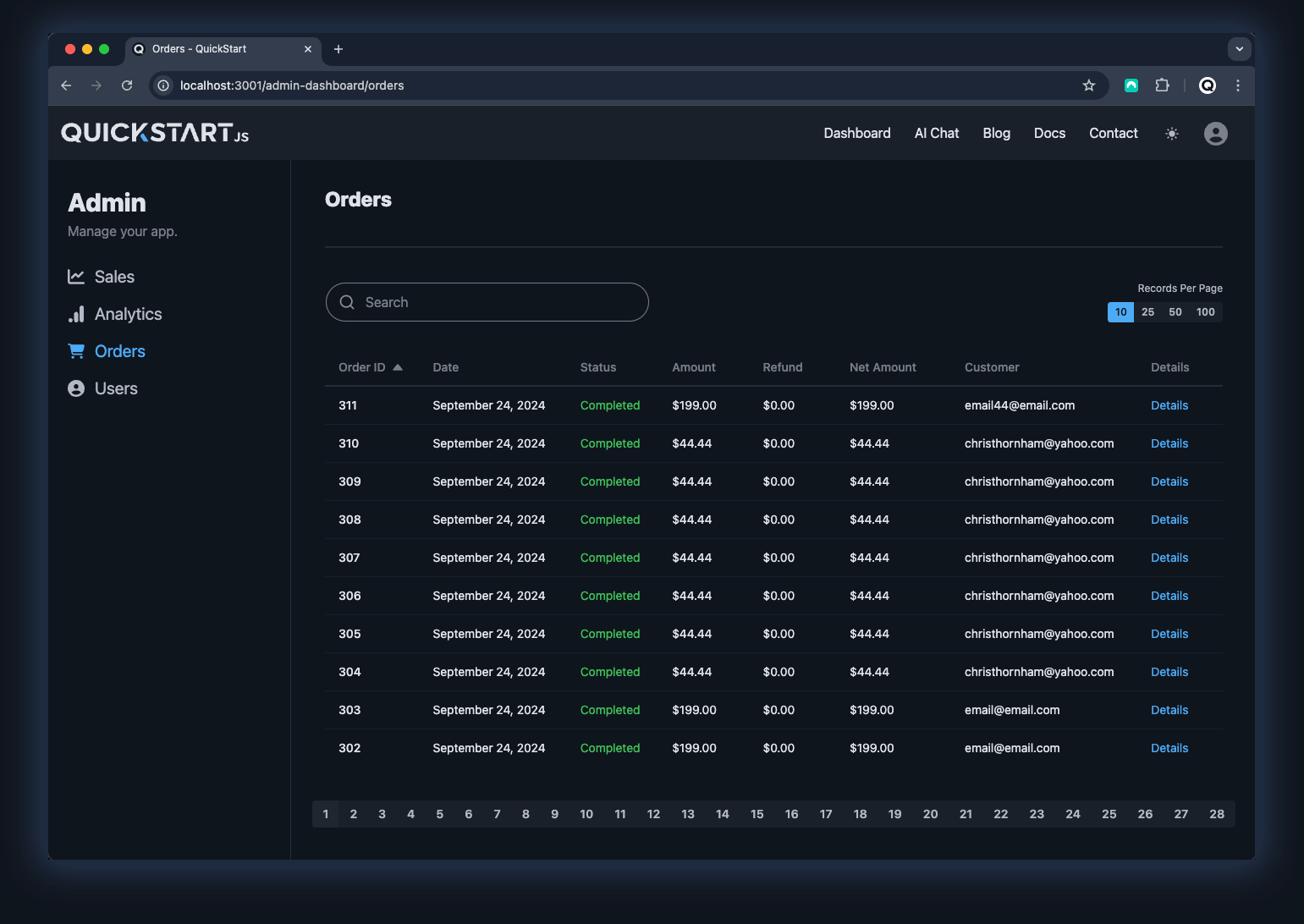Screen dimensions: 1304x924
Task: Open the browser extensions puzzle icon
Action: point(1162,85)
